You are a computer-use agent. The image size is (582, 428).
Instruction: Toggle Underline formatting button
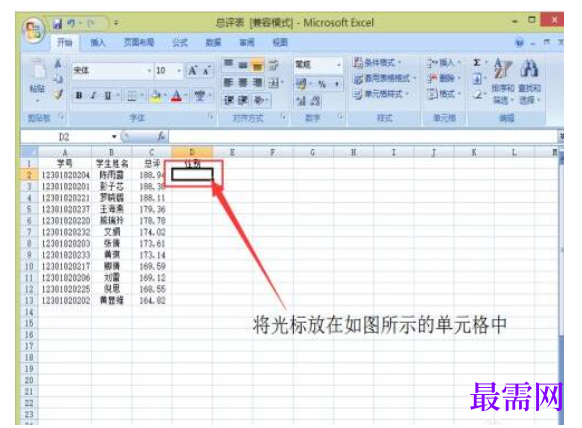(x=108, y=96)
